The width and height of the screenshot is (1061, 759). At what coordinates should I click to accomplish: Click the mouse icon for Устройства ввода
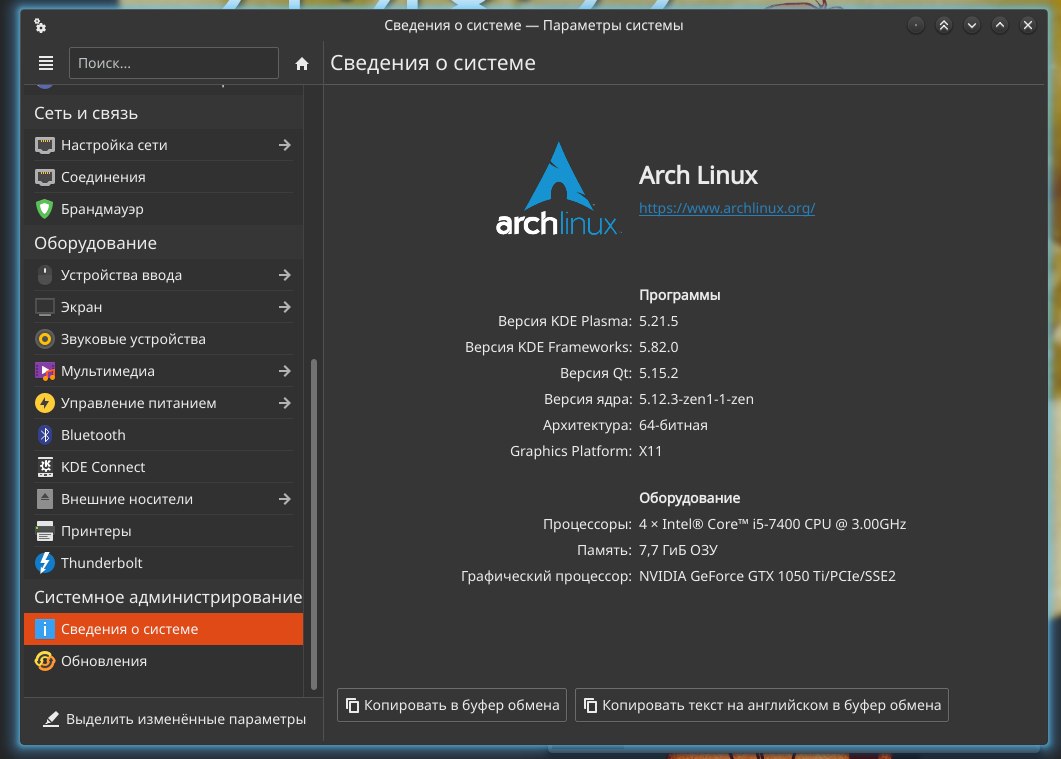click(x=45, y=275)
